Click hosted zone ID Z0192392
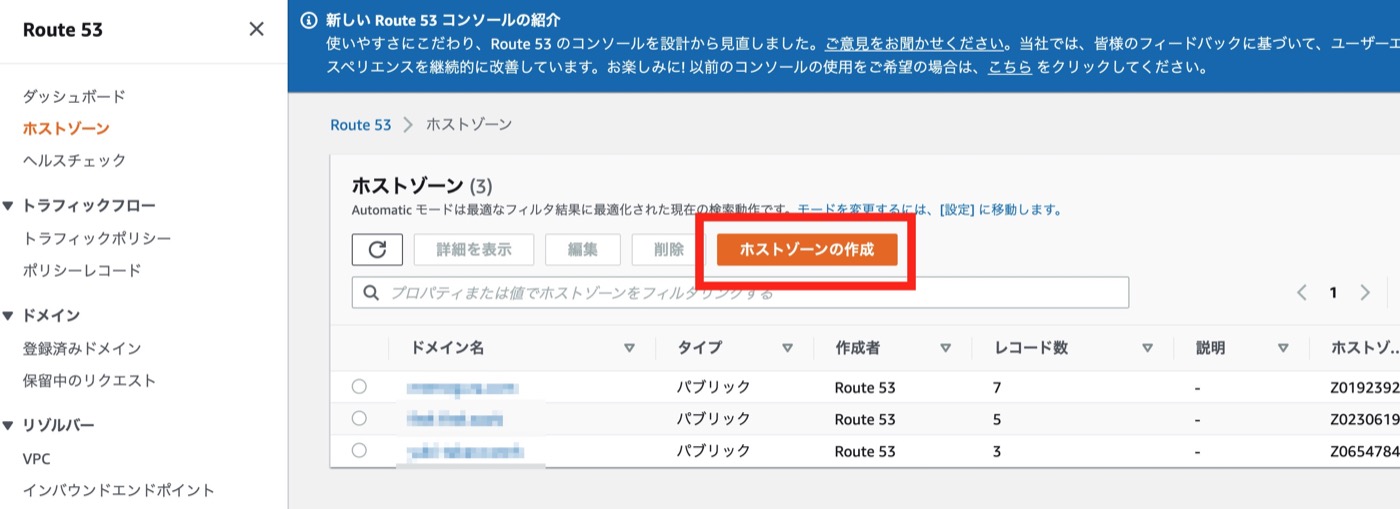The width and height of the screenshot is (1400, 509). pyautogui.click(x=1365, y=387)
